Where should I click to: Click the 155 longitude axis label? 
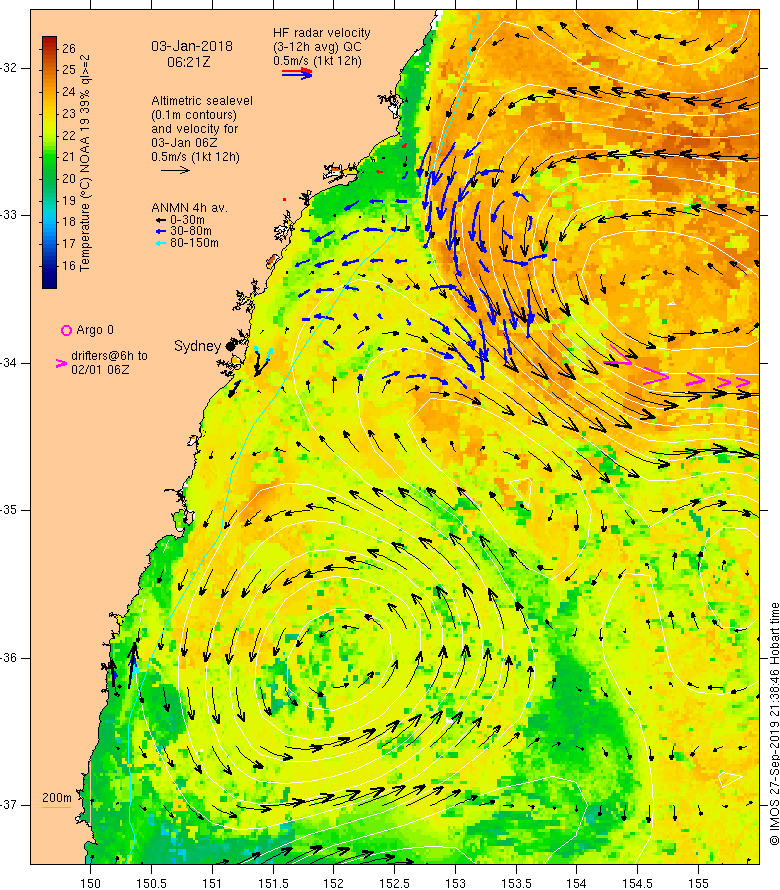[x=698, y=883]
